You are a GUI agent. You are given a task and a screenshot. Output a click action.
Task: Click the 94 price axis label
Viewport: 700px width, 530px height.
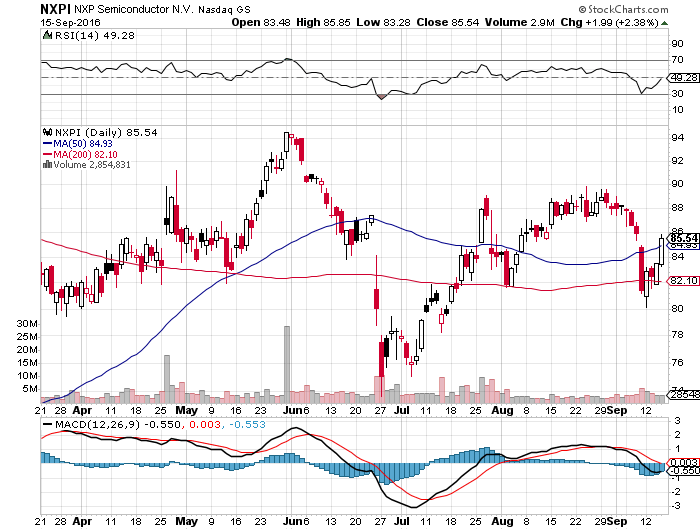click(677, 138)
